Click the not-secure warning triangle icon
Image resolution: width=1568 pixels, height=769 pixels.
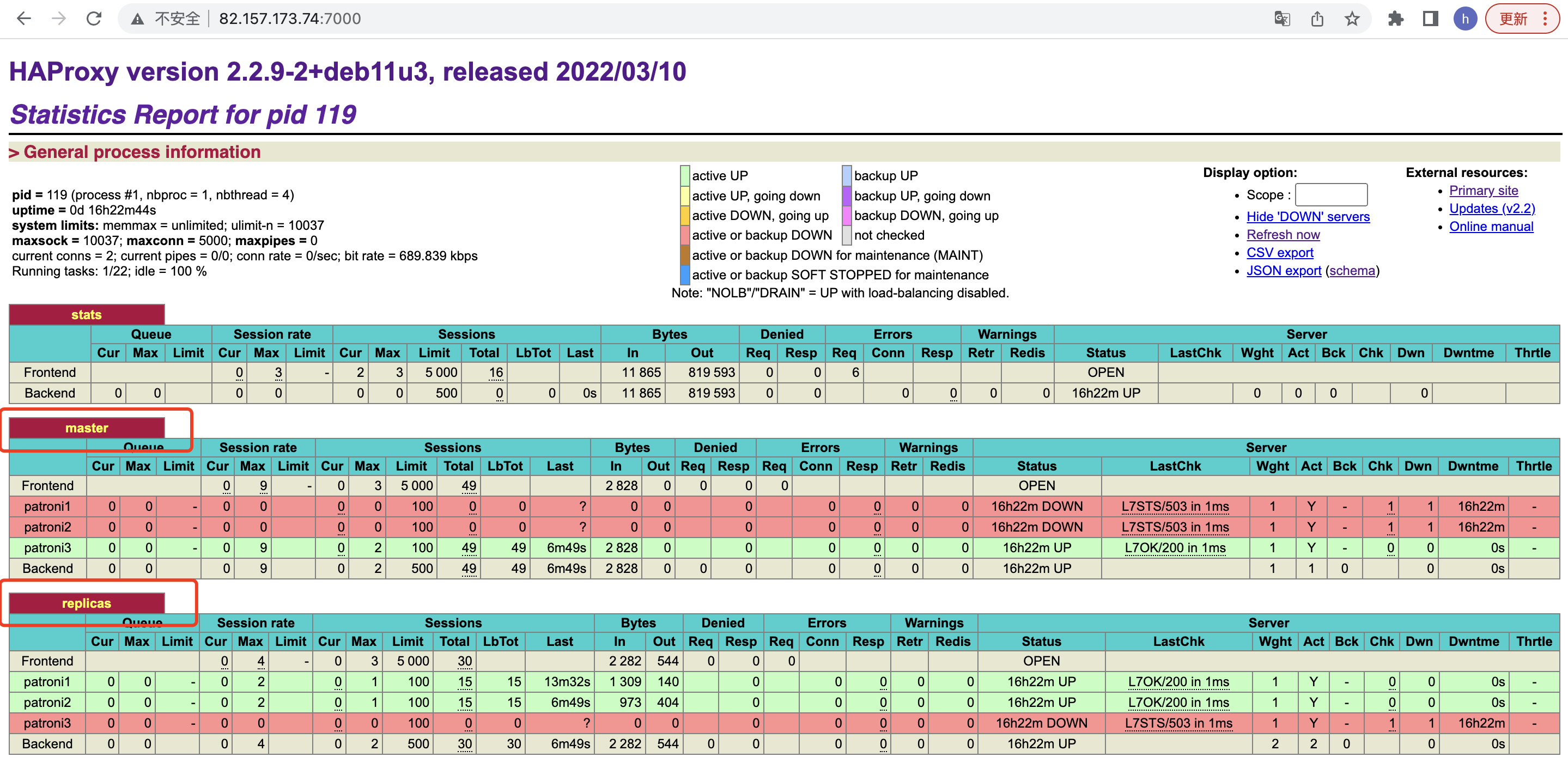coord(137,19)
